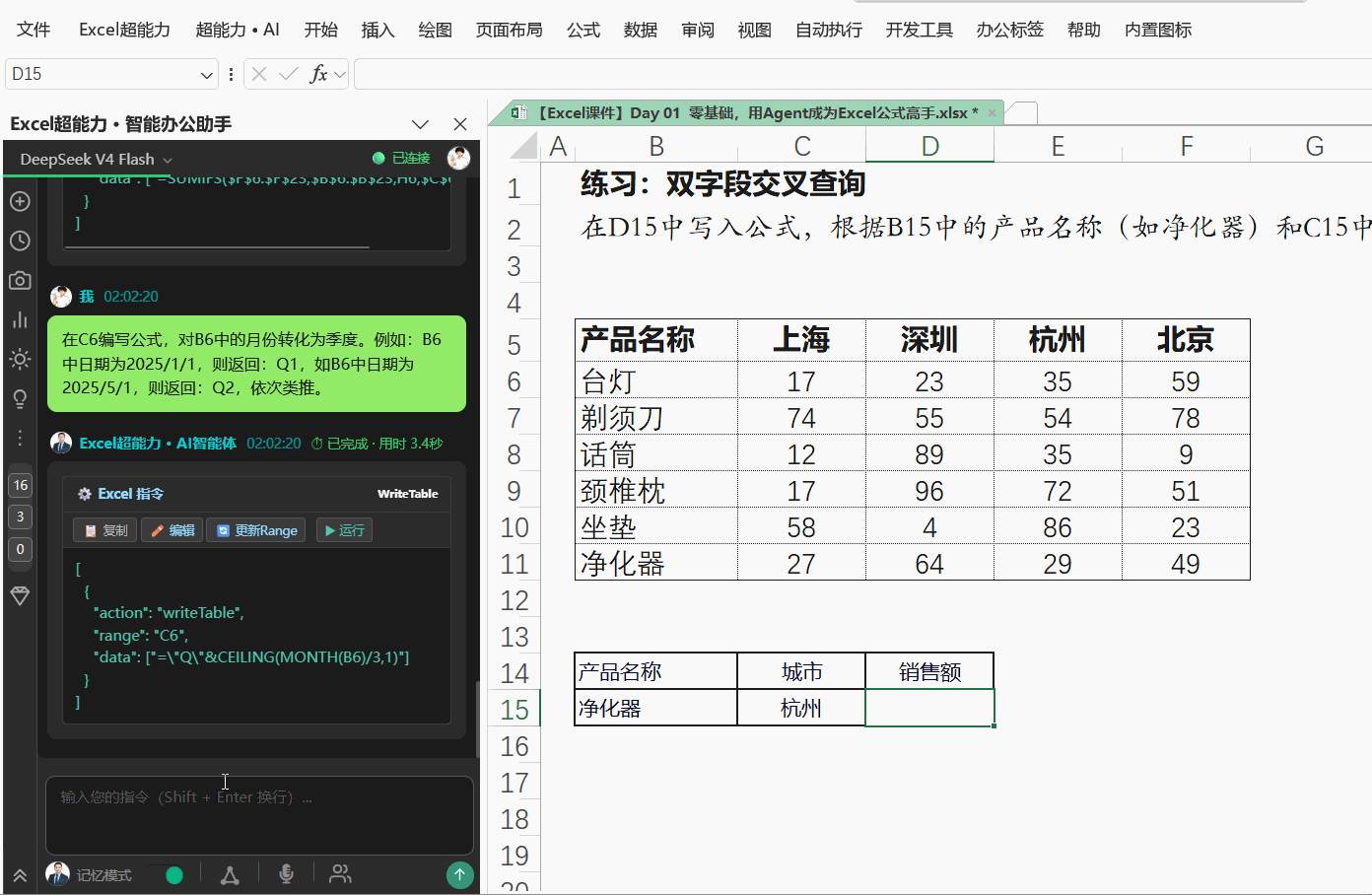Open the dropdown arrow beside fx icon
Viewport: 1372px width, 895px height.
tap(340, 74)
